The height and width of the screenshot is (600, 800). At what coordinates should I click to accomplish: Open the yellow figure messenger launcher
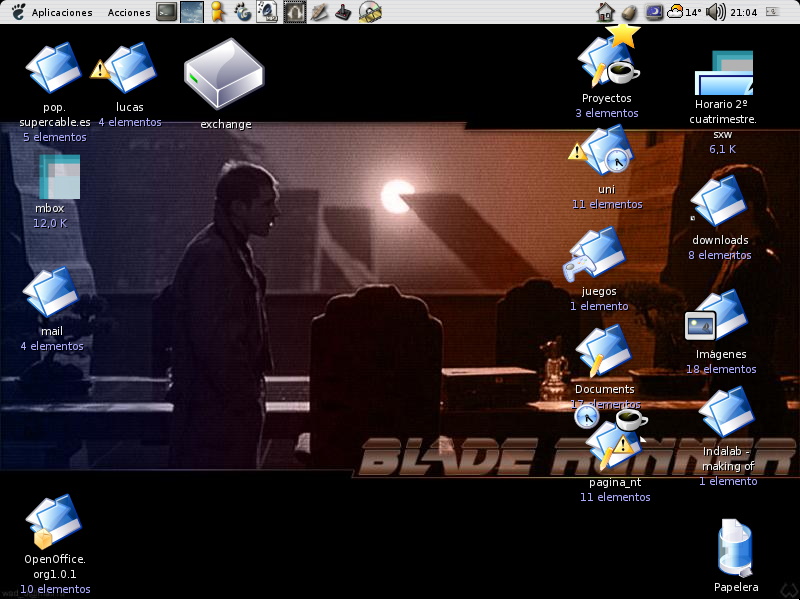tap(218, 12)
